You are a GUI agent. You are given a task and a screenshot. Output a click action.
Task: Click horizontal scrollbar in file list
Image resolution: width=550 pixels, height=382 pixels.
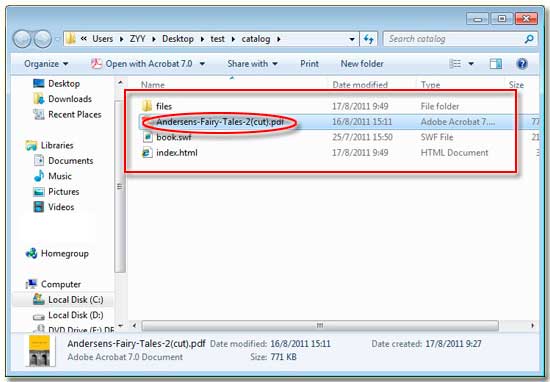coord(320,326)
